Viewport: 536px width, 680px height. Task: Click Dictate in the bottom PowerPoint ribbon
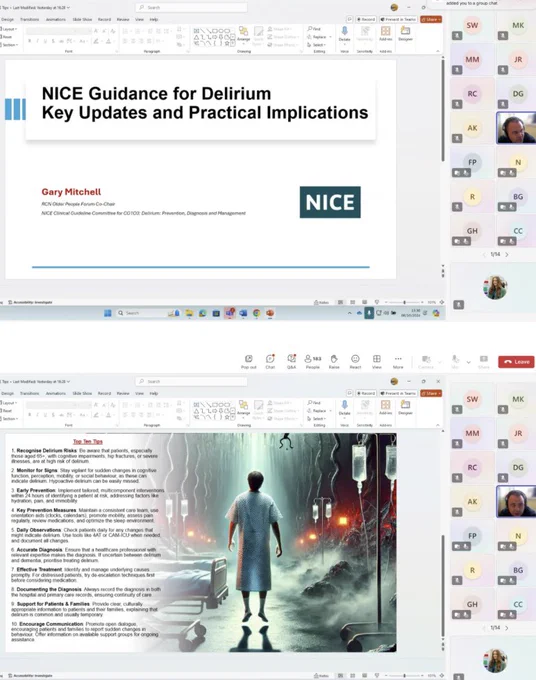[344, 408]
